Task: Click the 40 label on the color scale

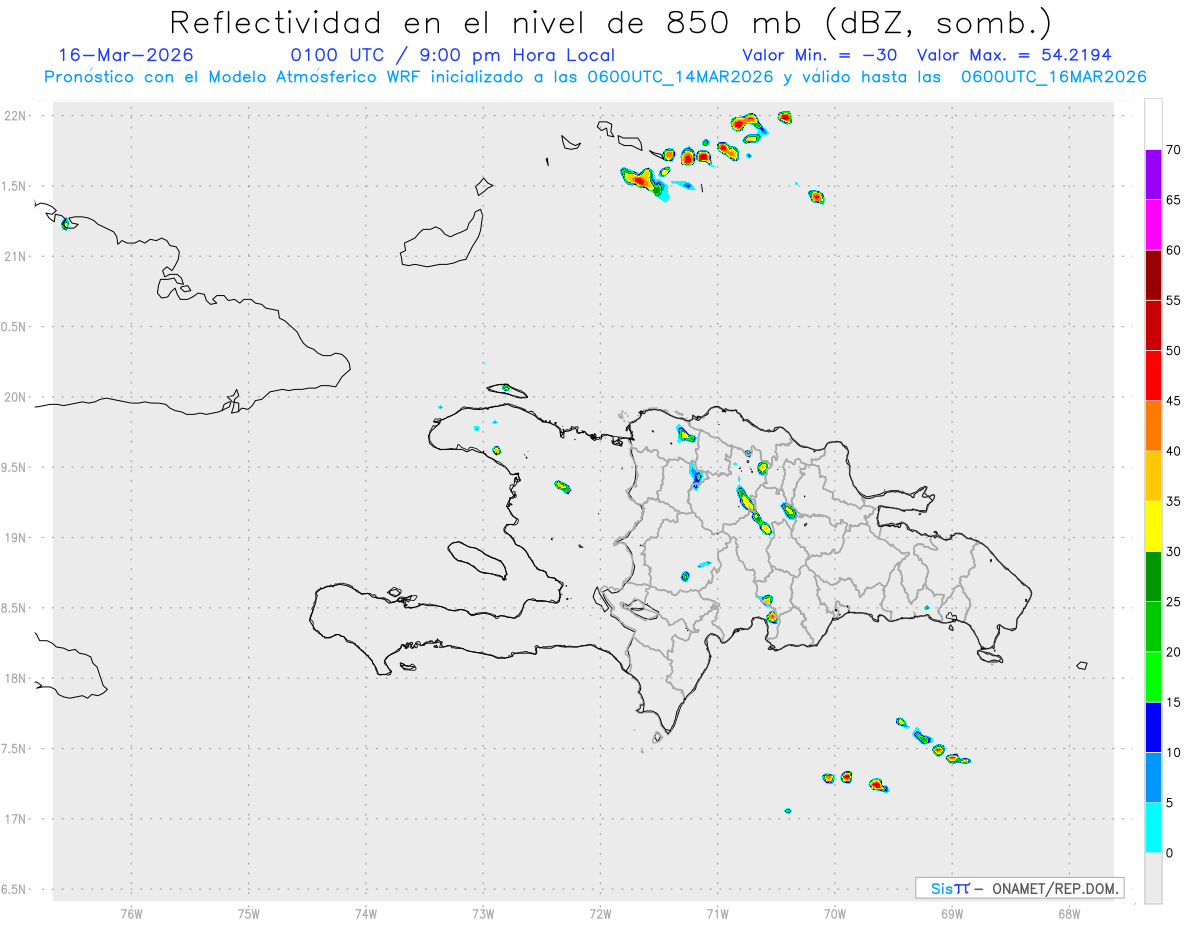Action: point(1174,451)
